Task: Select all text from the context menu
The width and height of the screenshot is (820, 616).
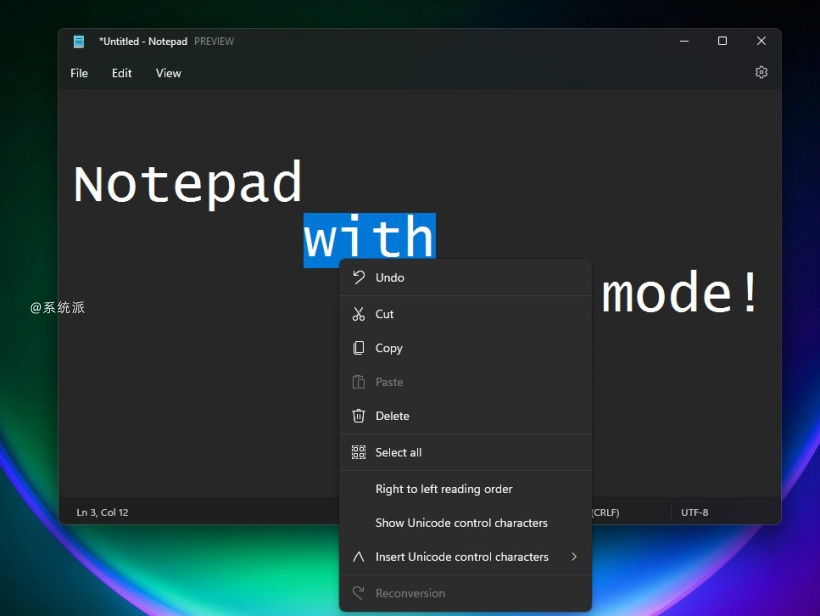Action: (x=400, y=451)
